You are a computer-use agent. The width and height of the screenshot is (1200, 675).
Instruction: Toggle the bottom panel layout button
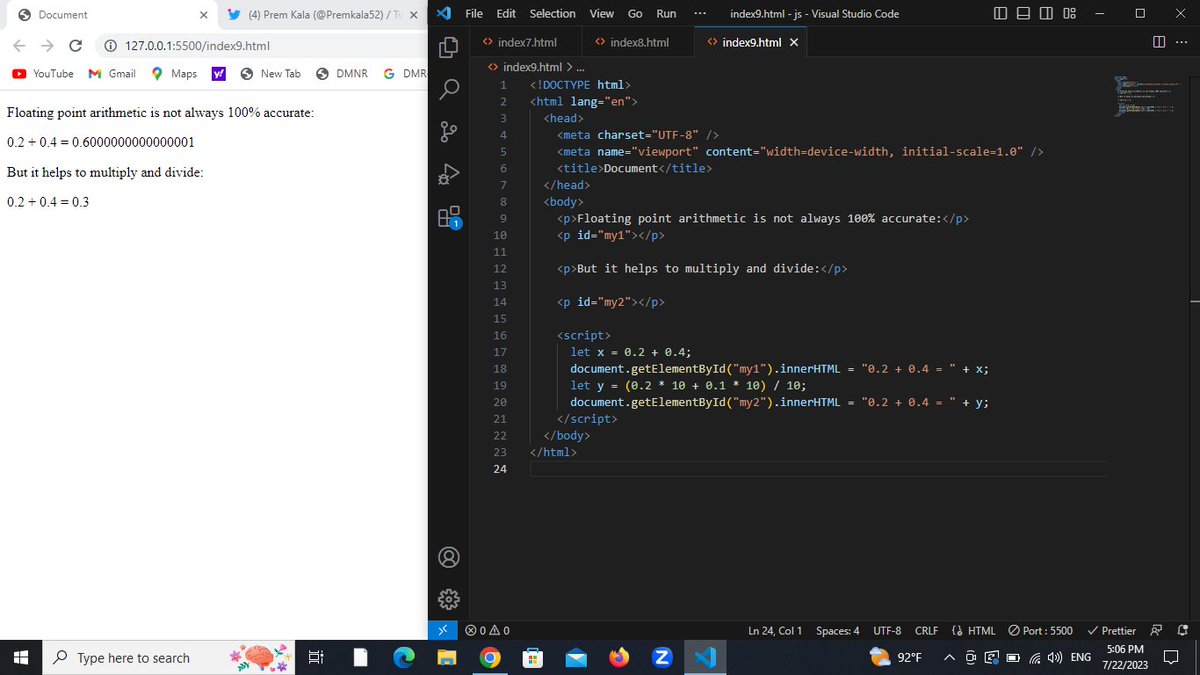pos(1025,14)
